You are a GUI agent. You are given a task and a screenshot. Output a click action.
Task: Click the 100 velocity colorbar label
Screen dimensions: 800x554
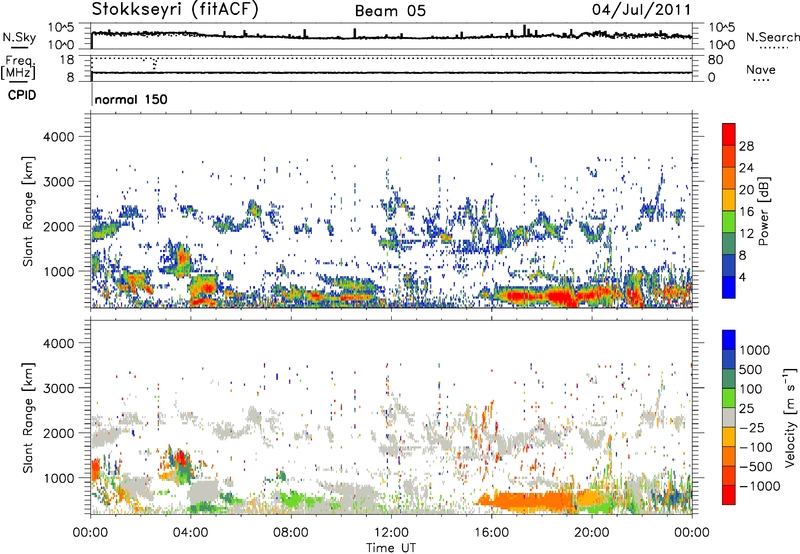(x=753, y=389)
